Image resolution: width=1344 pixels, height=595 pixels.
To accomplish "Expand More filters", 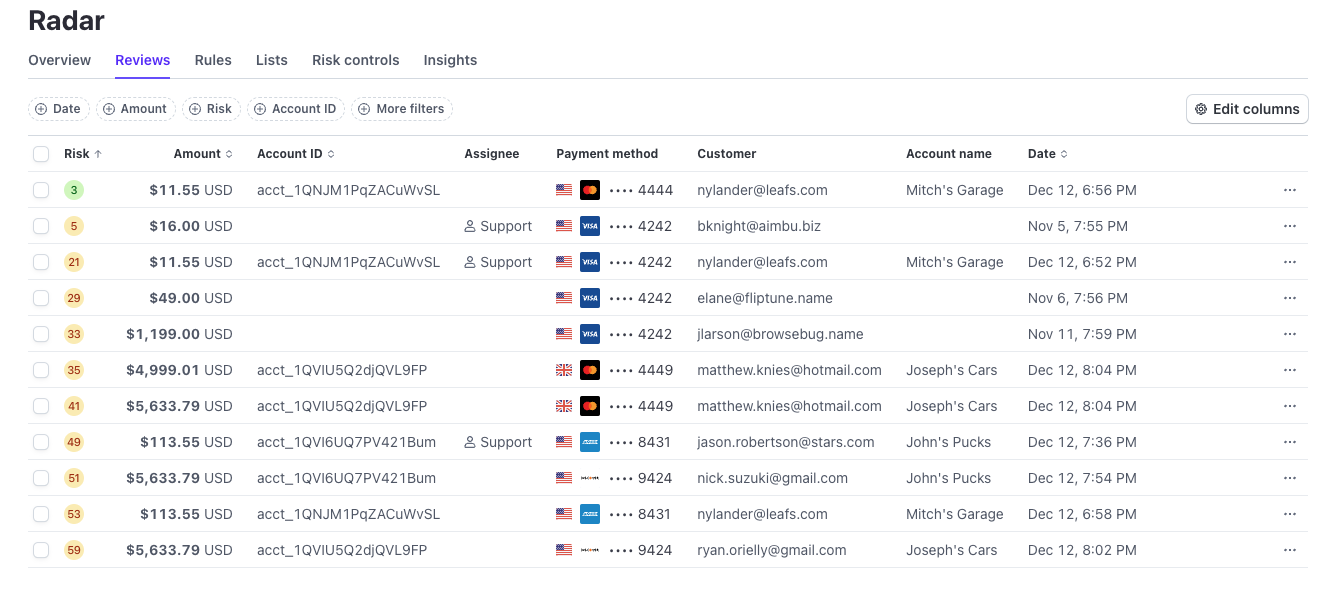I will (401, 109).
